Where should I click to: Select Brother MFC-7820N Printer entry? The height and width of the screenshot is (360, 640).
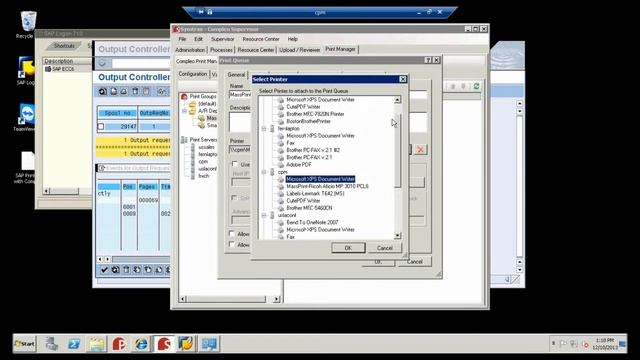click(x=315, y=114)
